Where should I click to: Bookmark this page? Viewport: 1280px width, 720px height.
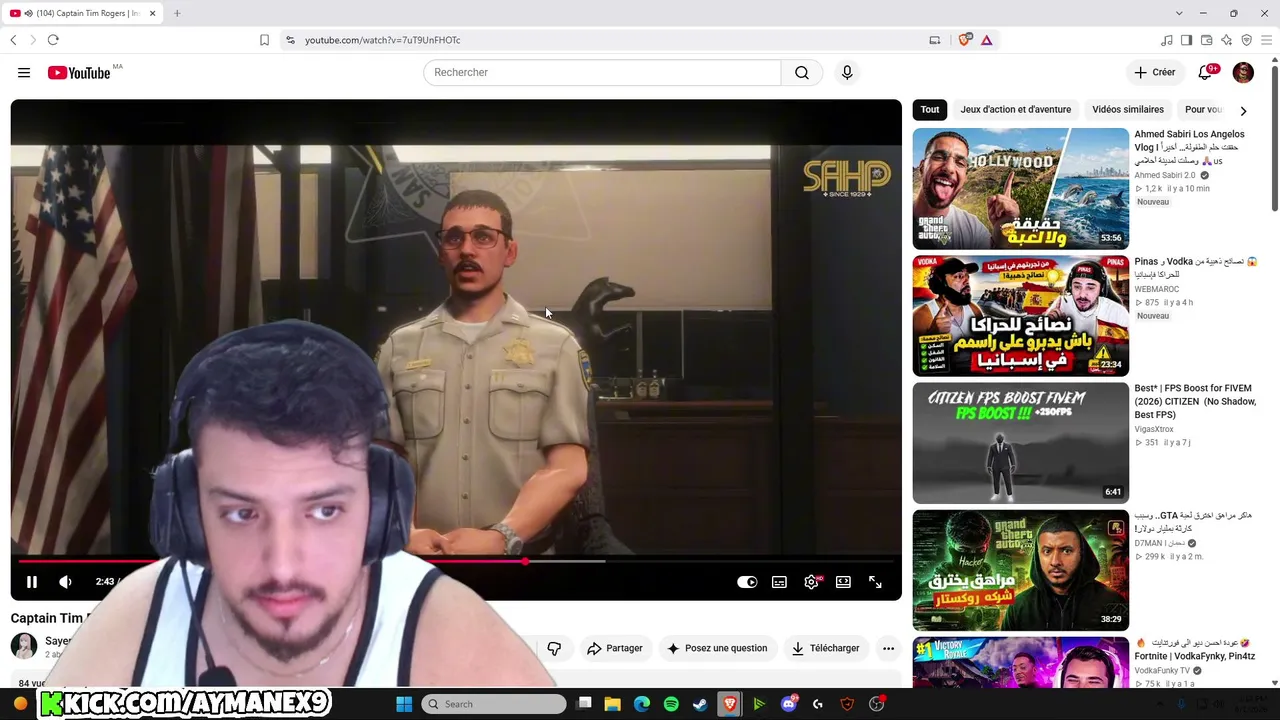(x=264, y=40)
